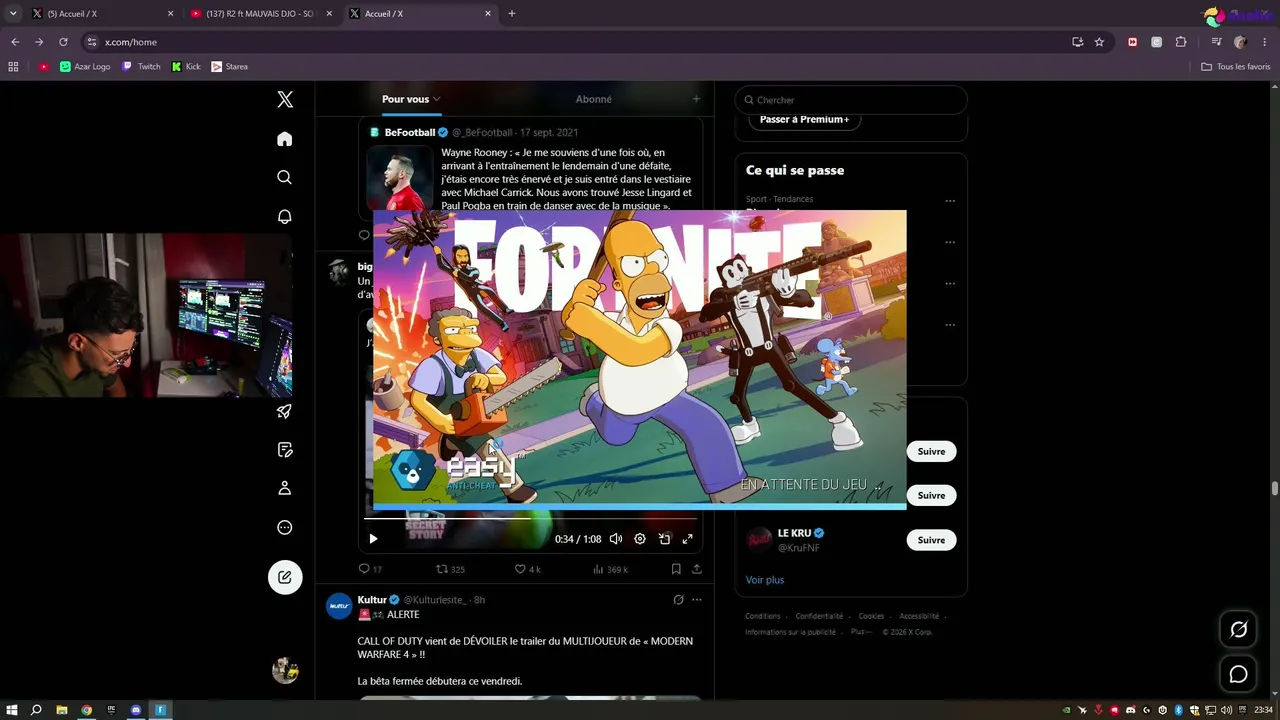The height and width of the screenshot is (720, 1280).
Task: Click the Voir plus link
Action: click(x=765, y=580)
